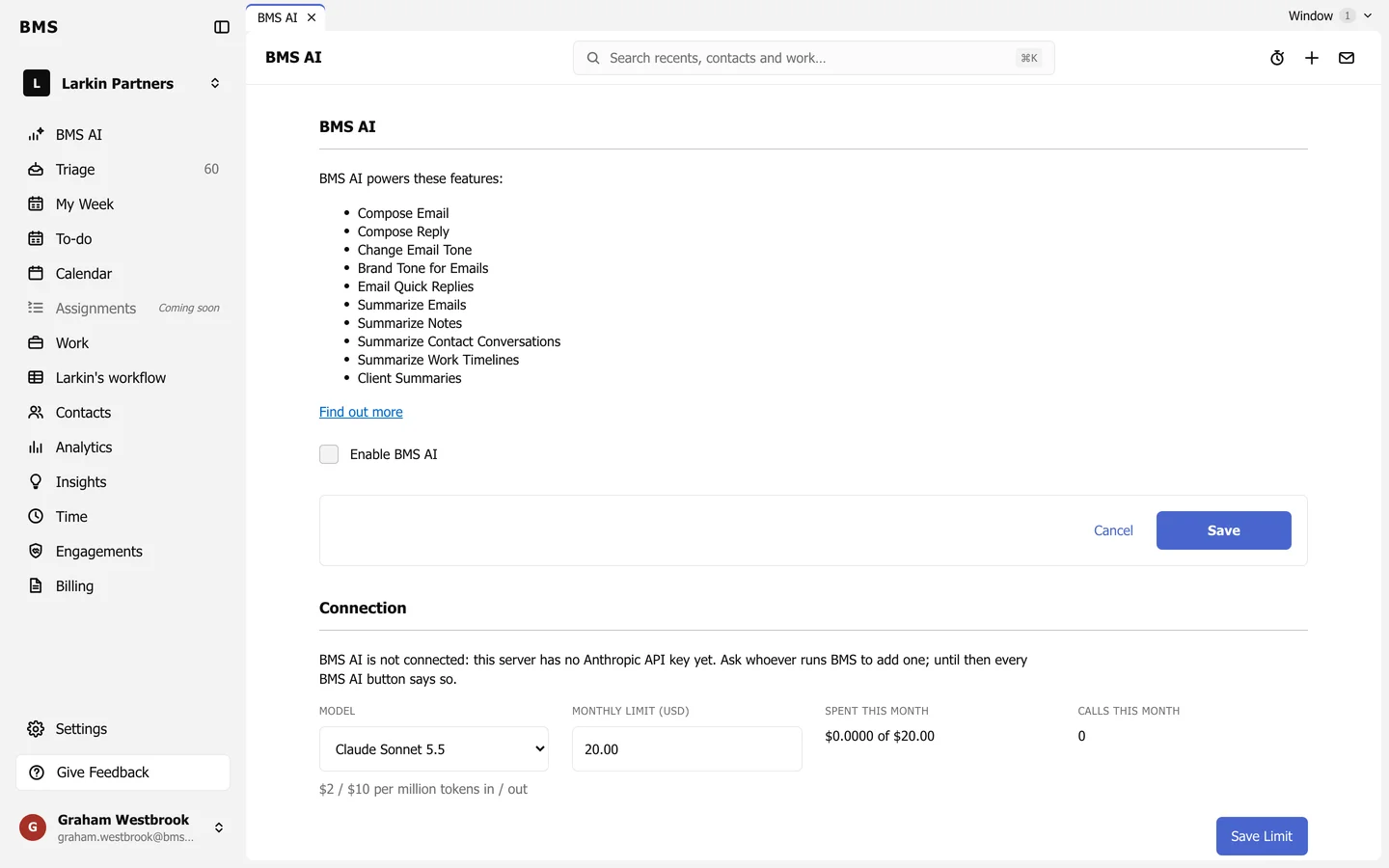Click the Summarize Work Timelines bullet

click(x=438, y=360)
